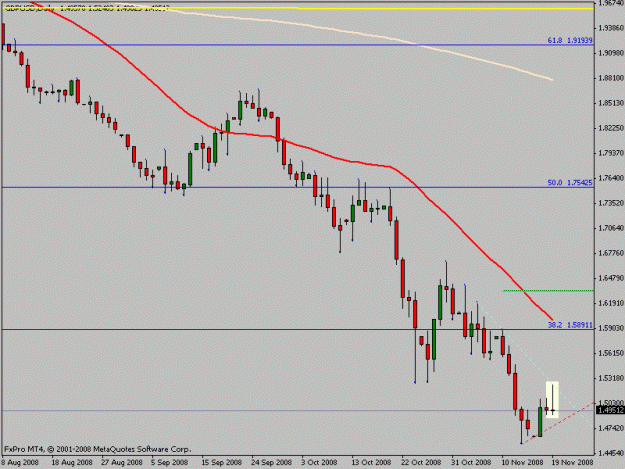The height and width of the screenshot is (469, 625).
Task: Click the 31 Oct 2008 date label
Action: pyautogui.click(x=471, y=463)
